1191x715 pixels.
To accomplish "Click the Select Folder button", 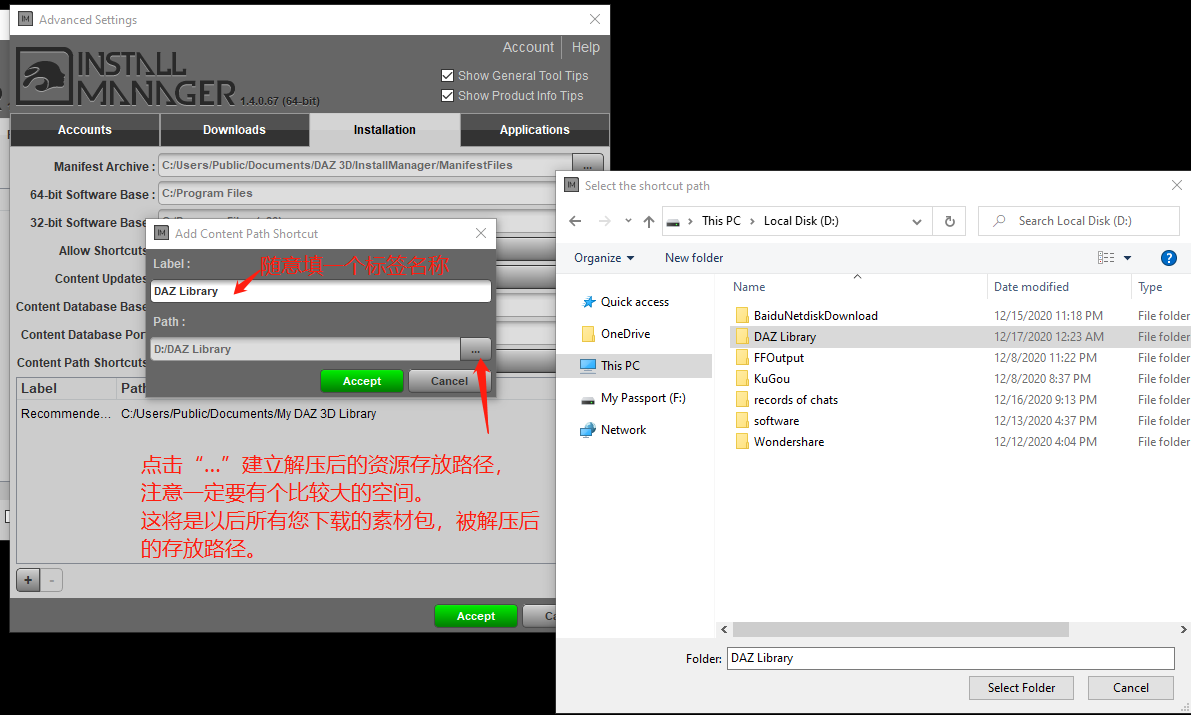I will (x=1021, y=688).
